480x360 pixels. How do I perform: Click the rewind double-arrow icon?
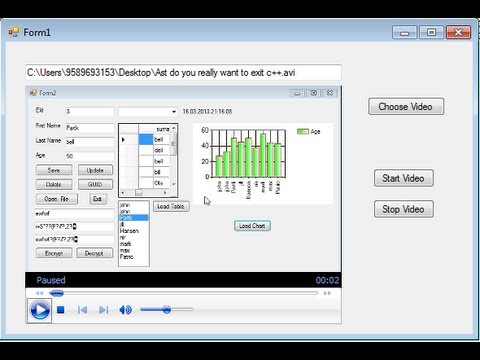40,293
